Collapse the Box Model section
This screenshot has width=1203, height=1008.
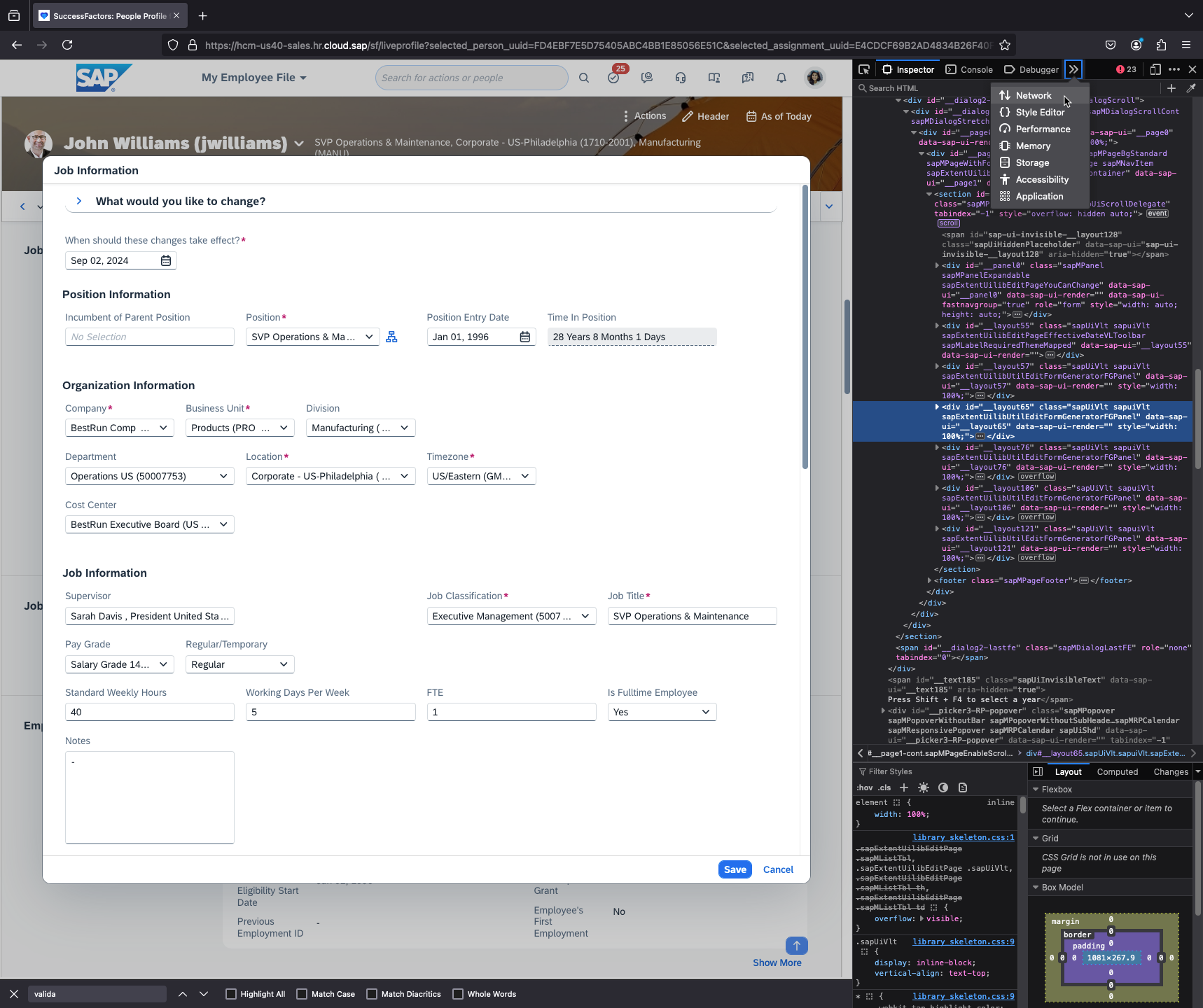coord(1036,887)
